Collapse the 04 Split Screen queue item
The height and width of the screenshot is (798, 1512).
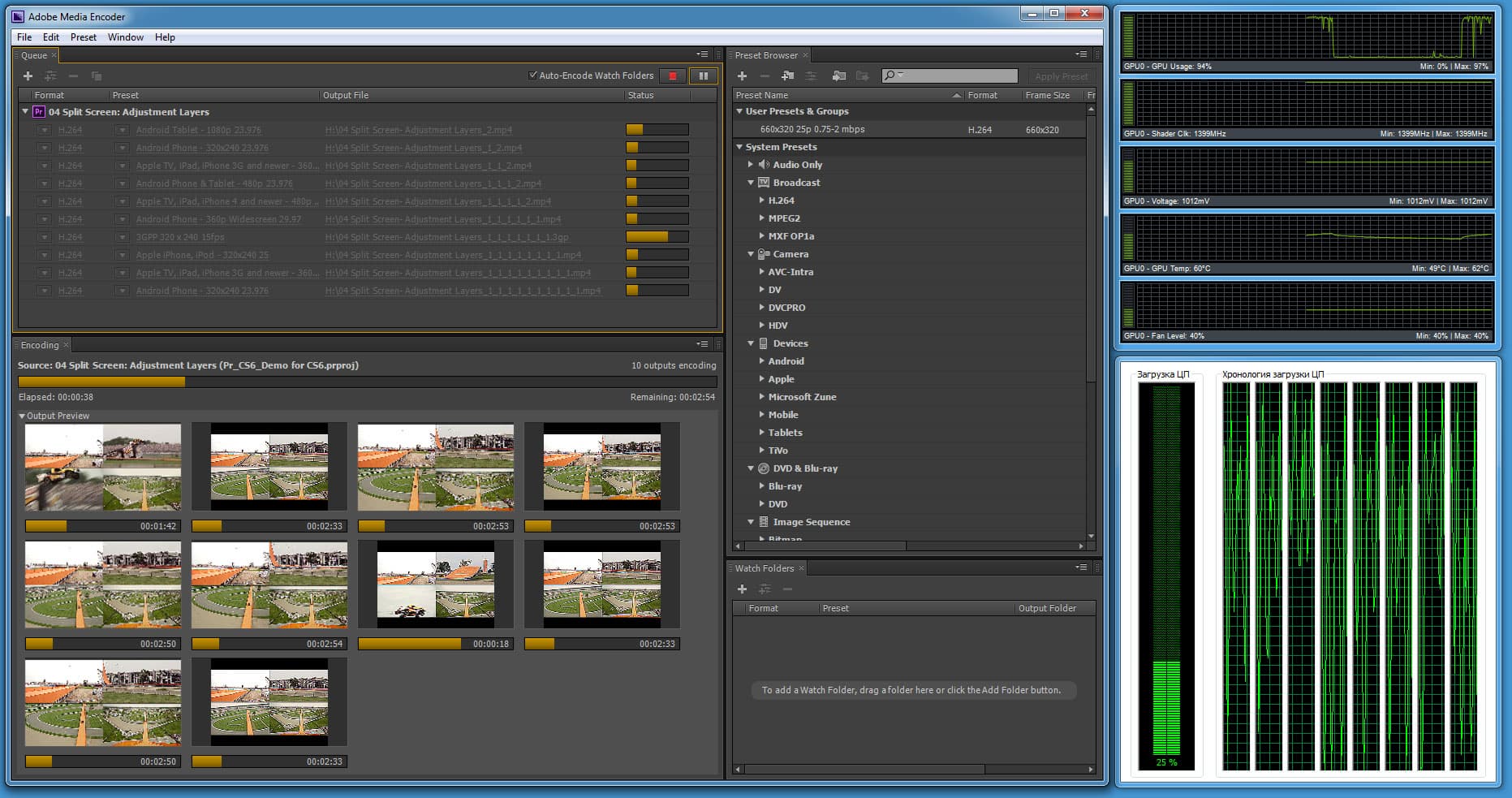25,112
